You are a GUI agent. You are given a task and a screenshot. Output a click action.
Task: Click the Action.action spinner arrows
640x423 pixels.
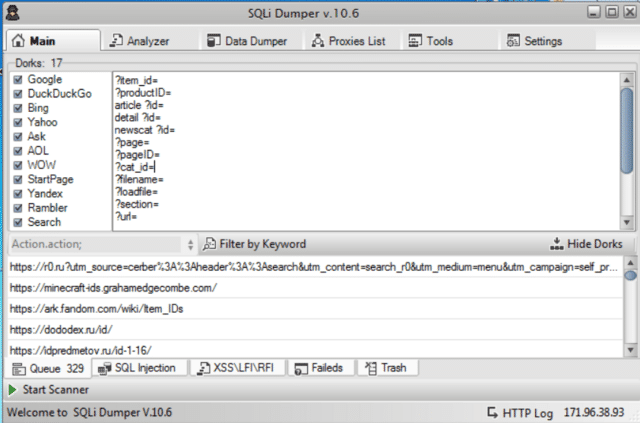190,245
